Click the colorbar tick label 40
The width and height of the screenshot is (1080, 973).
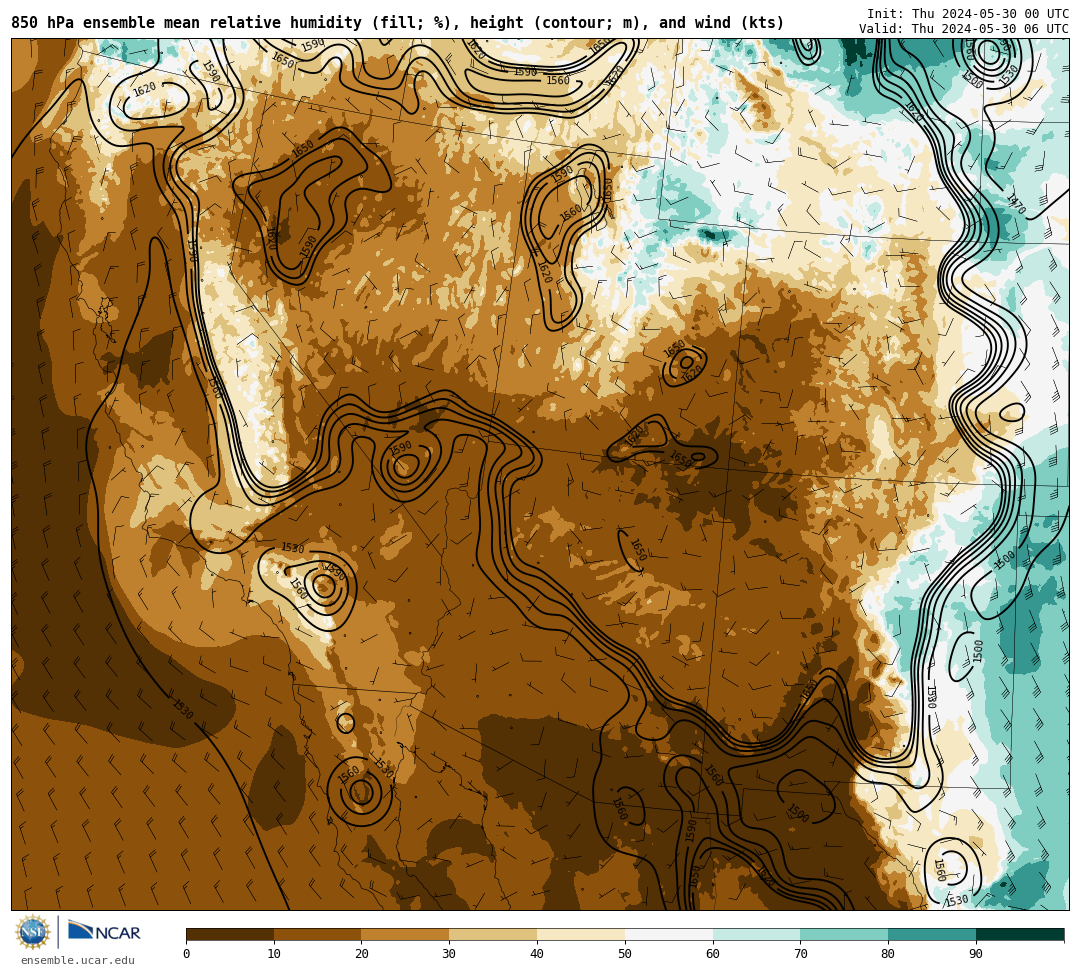(x=537, y=954)
